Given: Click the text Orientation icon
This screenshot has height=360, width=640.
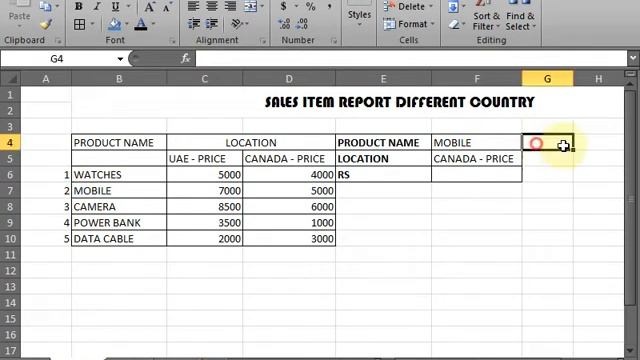Looking at the screenshot, I should click(x=237, y=24).
